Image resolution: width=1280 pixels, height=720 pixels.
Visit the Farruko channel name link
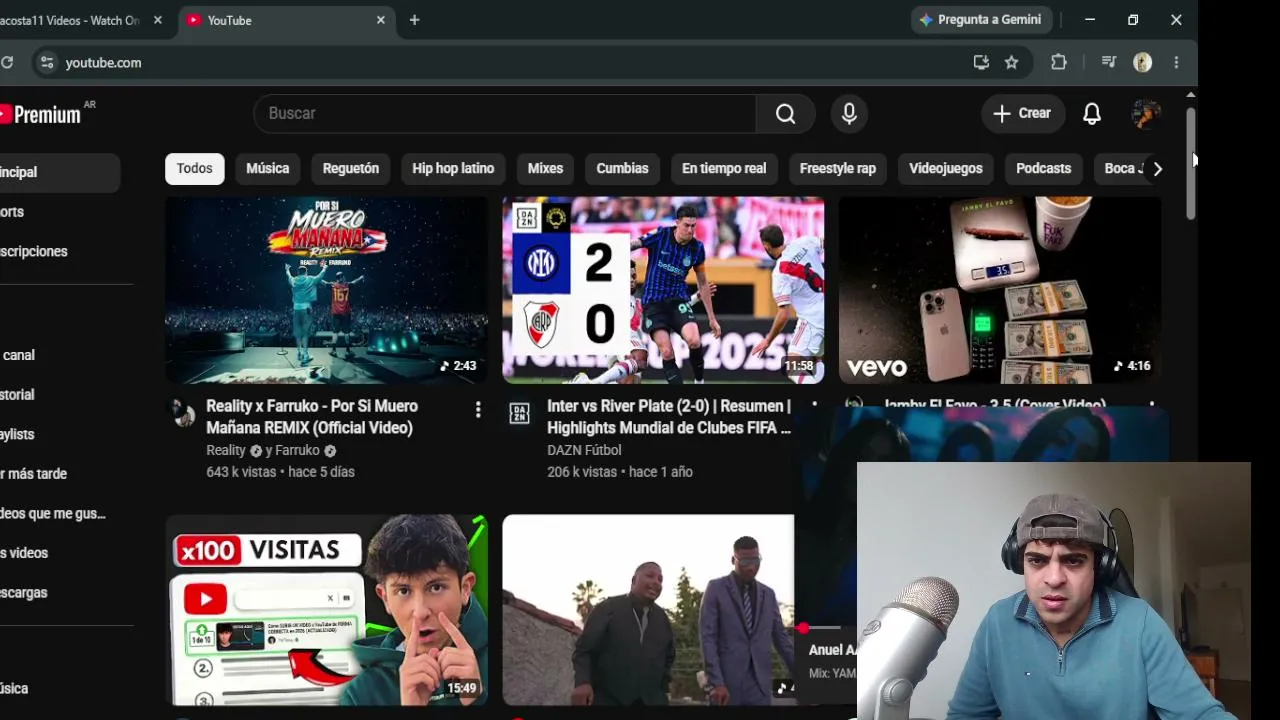coord(297,451)
